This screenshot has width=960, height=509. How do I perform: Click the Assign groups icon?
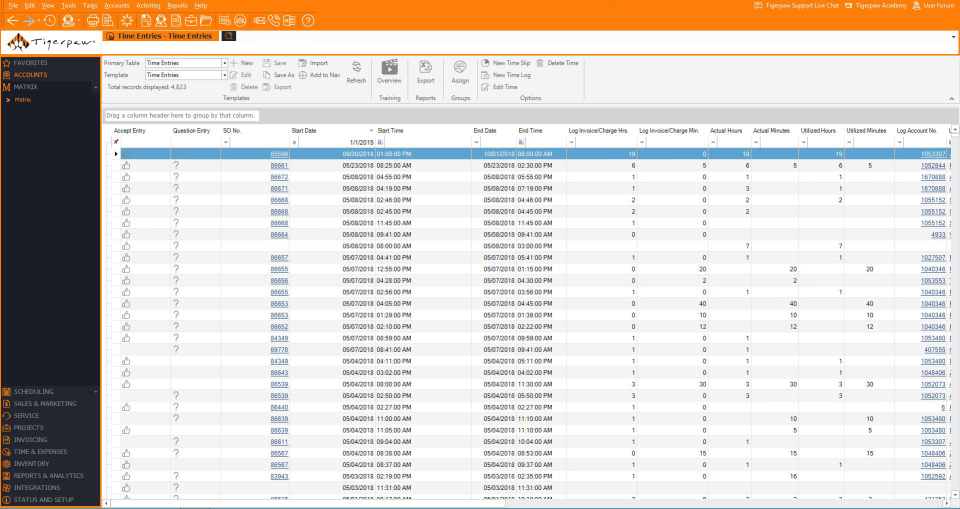coord(460,67)
